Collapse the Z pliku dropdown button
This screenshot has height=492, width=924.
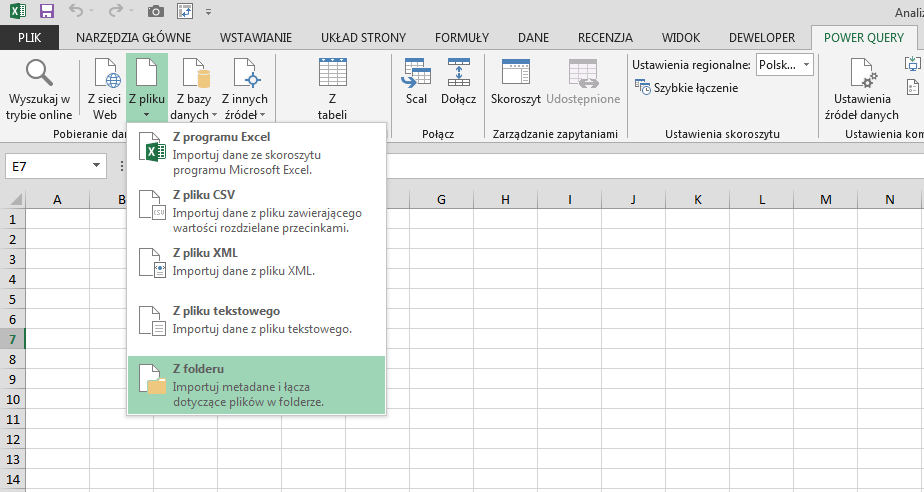(147, 90)
